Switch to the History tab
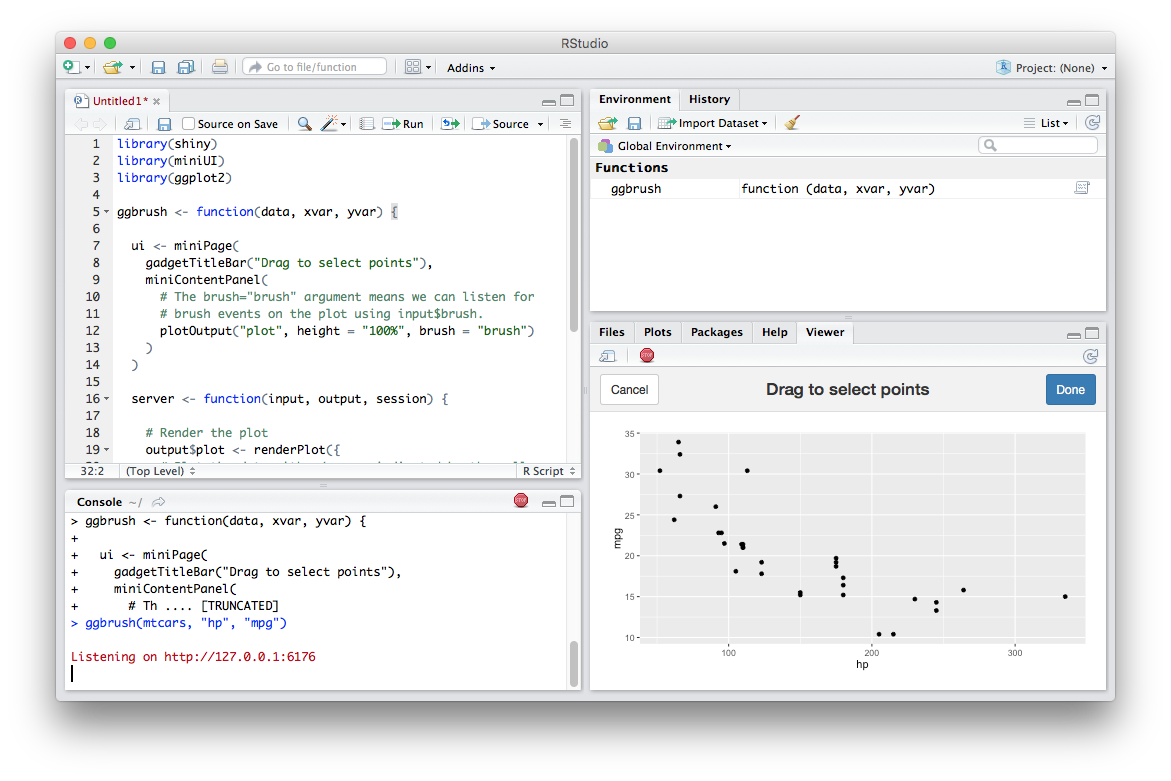 [x=709, y=99]
